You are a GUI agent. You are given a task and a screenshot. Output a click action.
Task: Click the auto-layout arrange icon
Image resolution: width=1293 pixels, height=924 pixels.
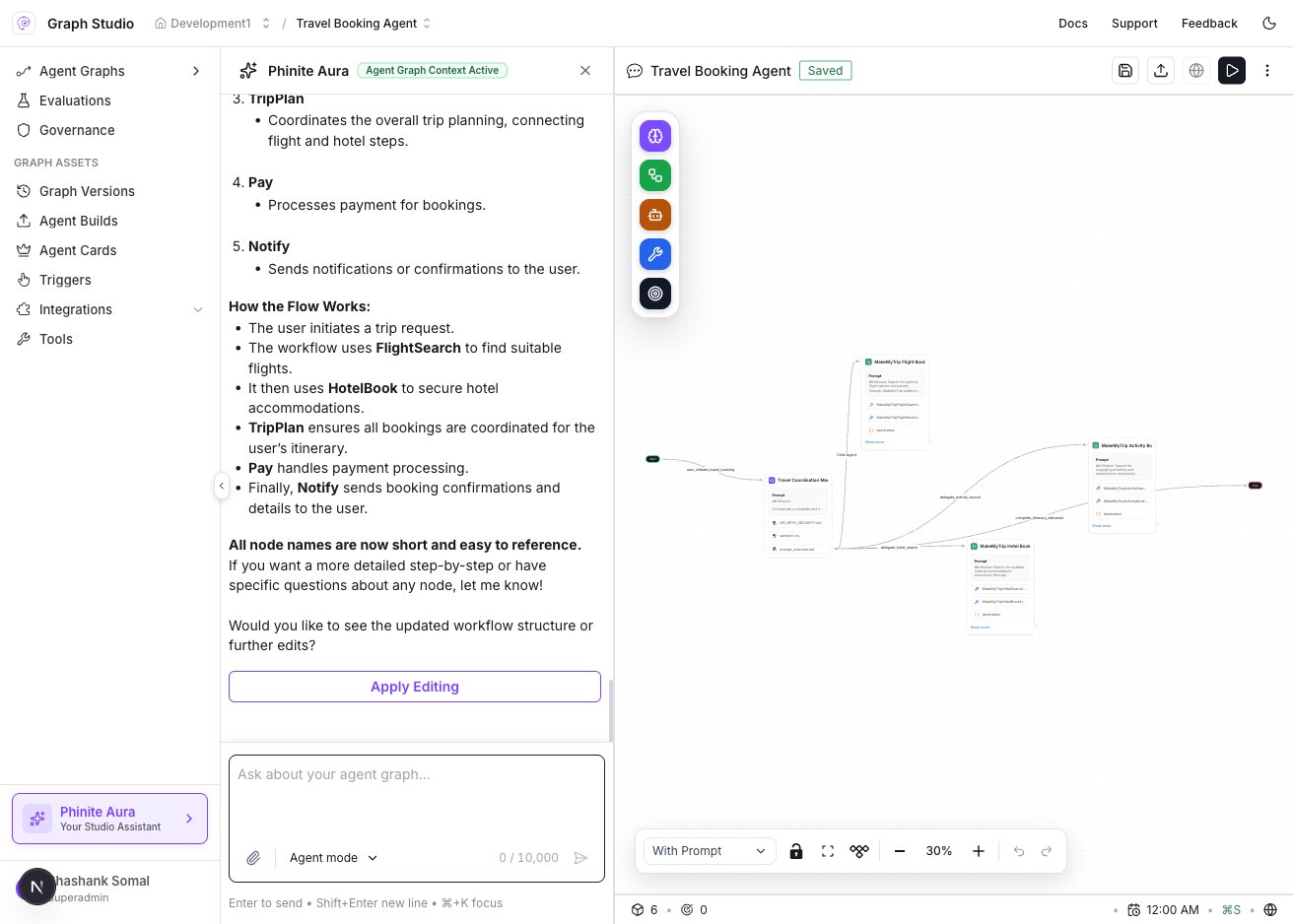click(859, 851)
